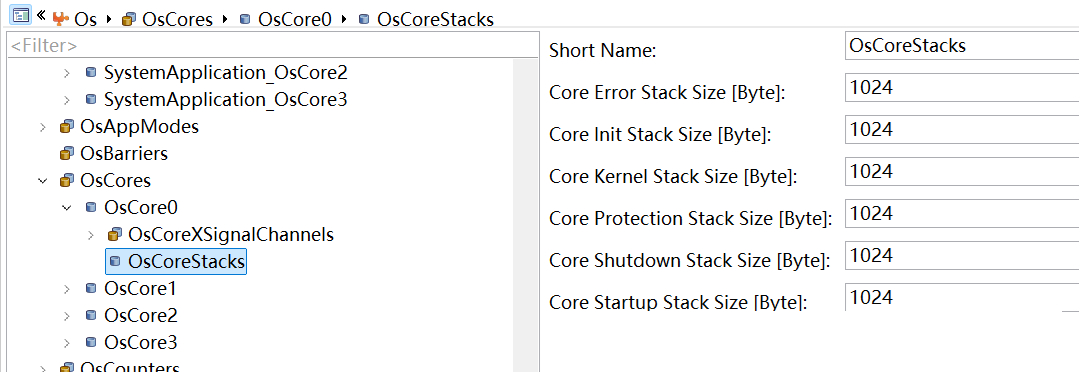The height and width of the screenshot is (372, 1079).
Task: Collapse the OsCores tree node
Action: (x=43, y=181)
